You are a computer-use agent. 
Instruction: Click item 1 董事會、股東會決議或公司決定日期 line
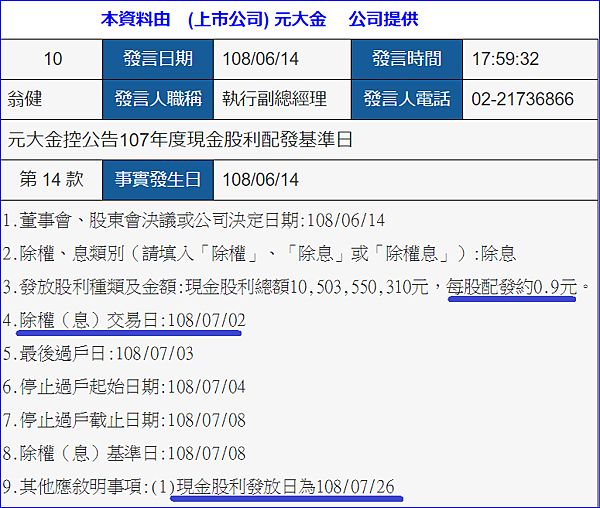pos(194,221)
